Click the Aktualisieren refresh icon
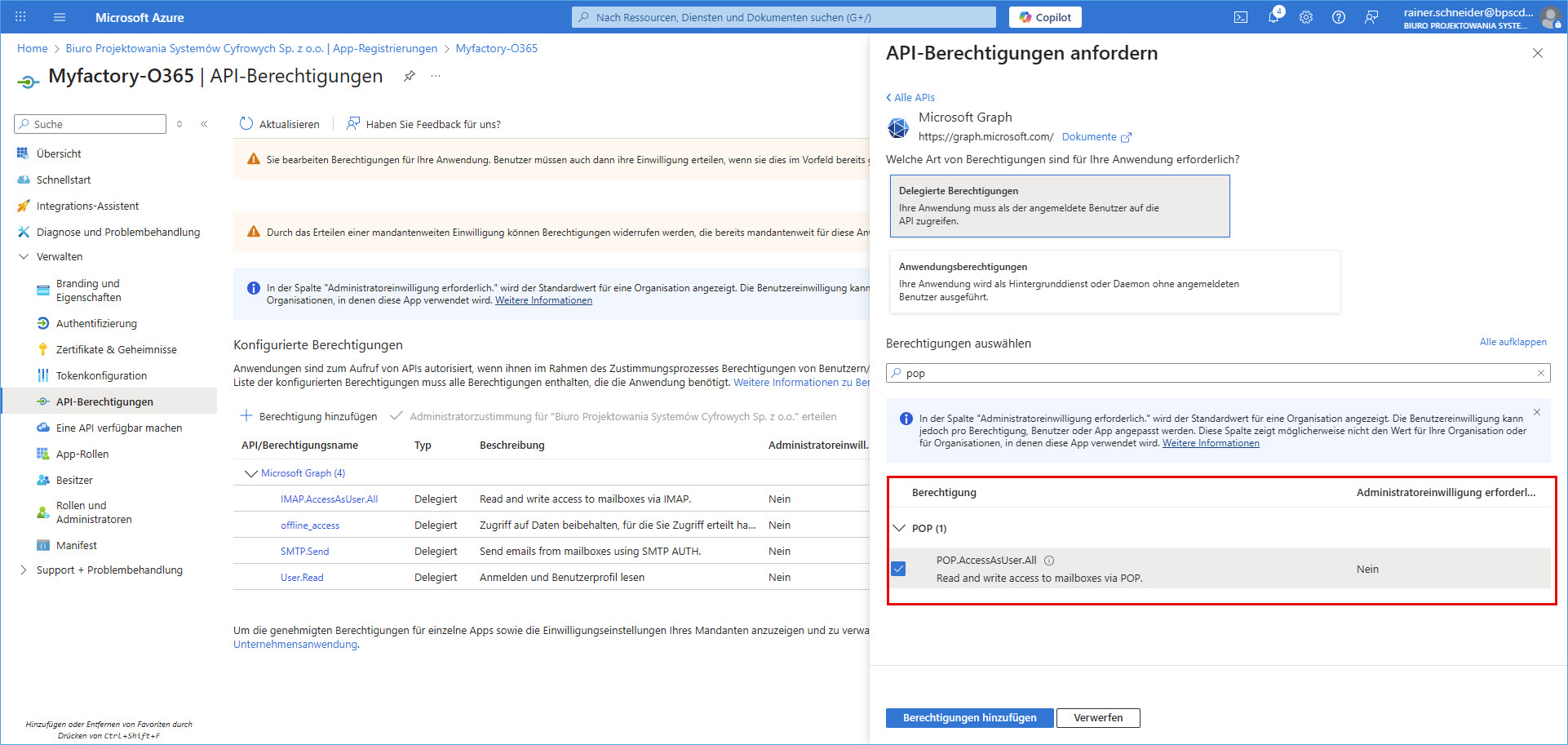1568x745 pixels. pyautogui.click(x=246, y=124)
